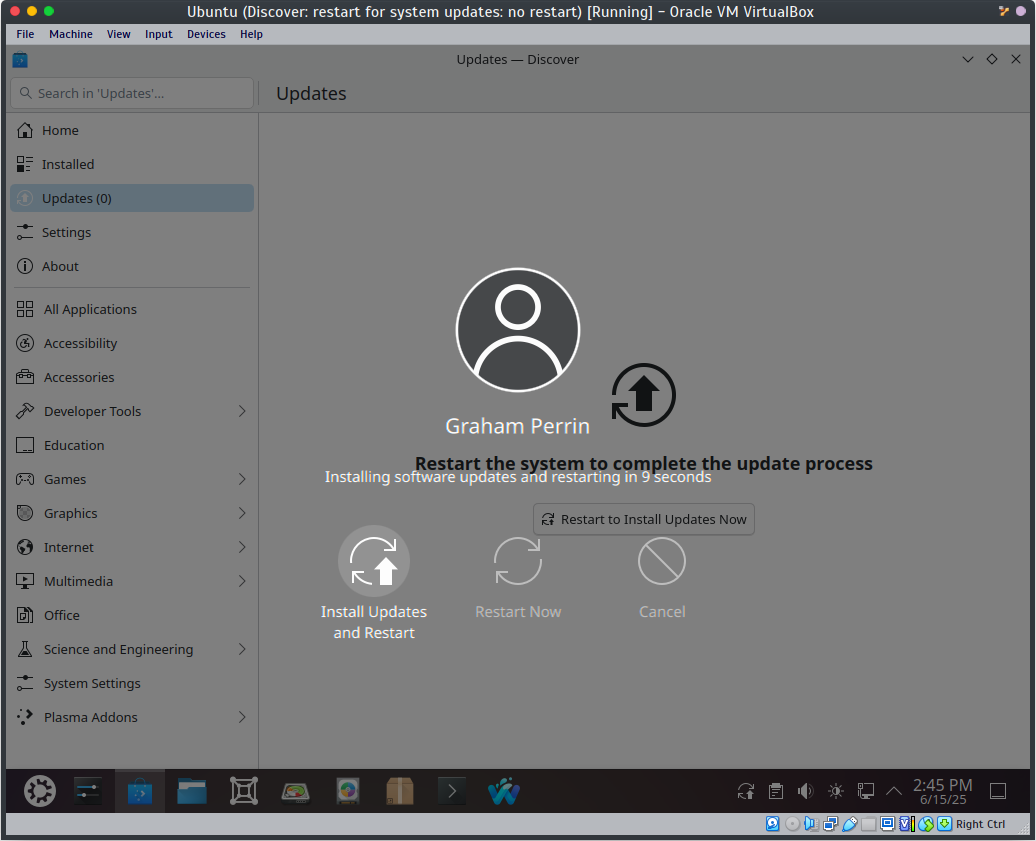The width and height of the screenshot is (1036, 841).
Task: Choose the Restart Now option
Action: [518, 578]
